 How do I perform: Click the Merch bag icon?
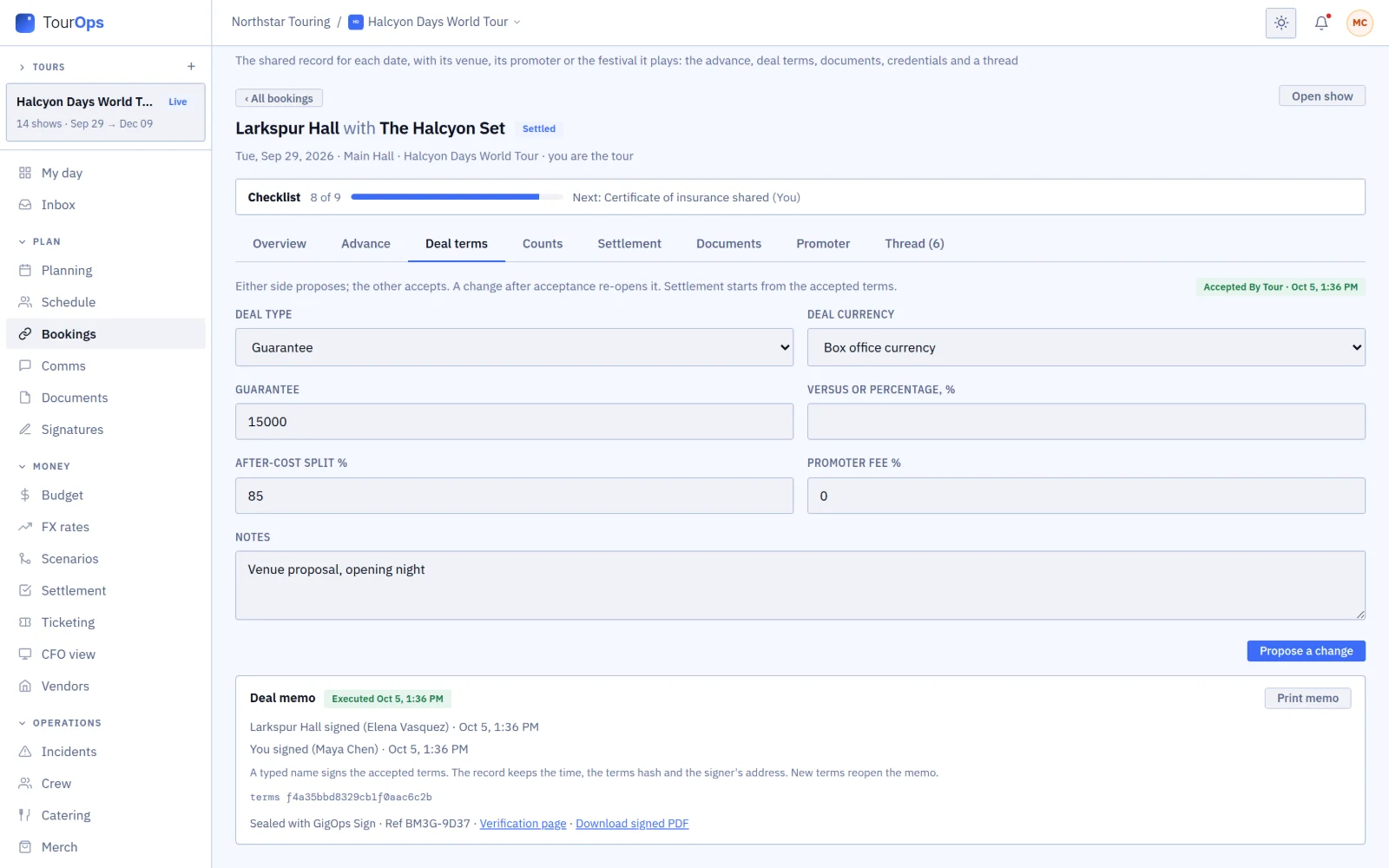[25, 847]
